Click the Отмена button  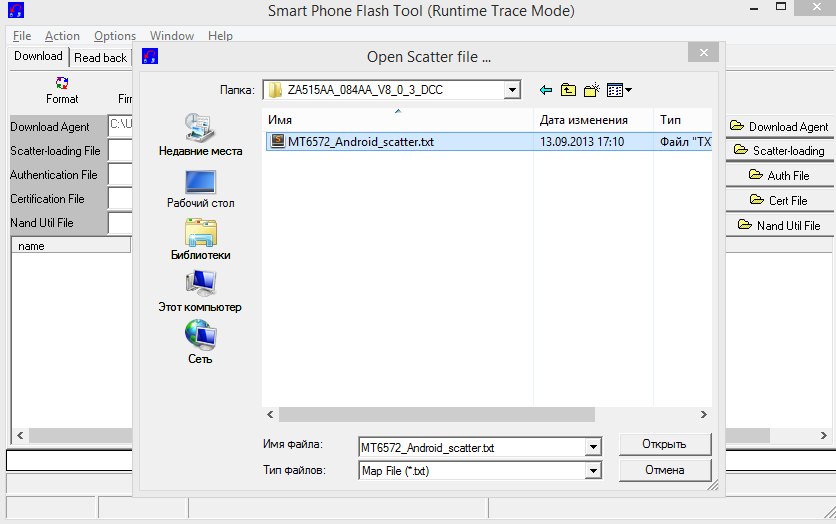pos(665,470)
